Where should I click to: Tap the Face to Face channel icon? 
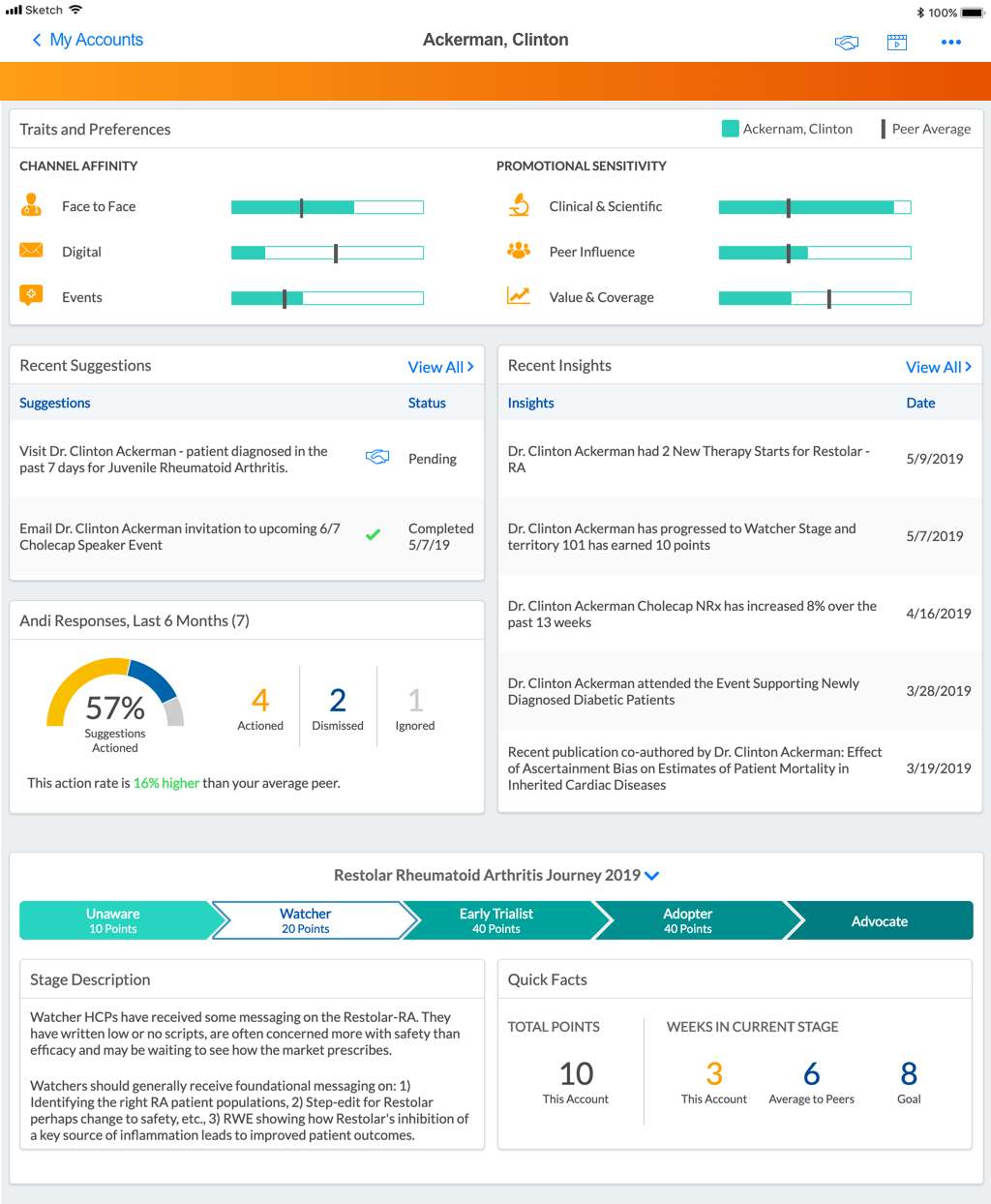(x=32, y=205)
